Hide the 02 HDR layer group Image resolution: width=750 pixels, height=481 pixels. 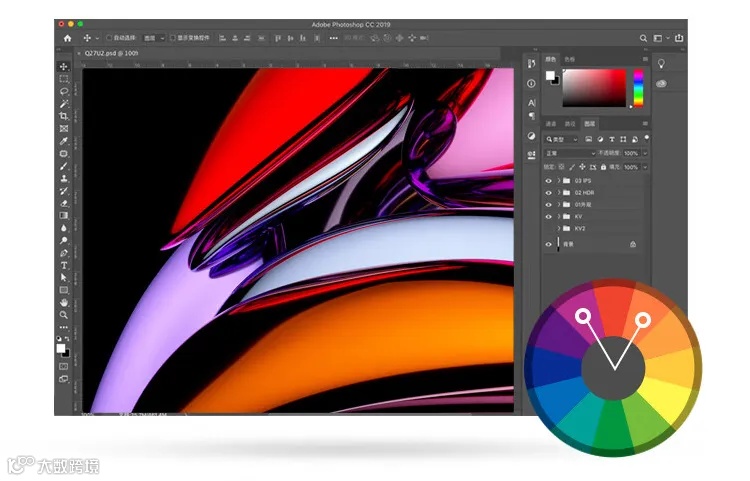[x=549, y=193]
